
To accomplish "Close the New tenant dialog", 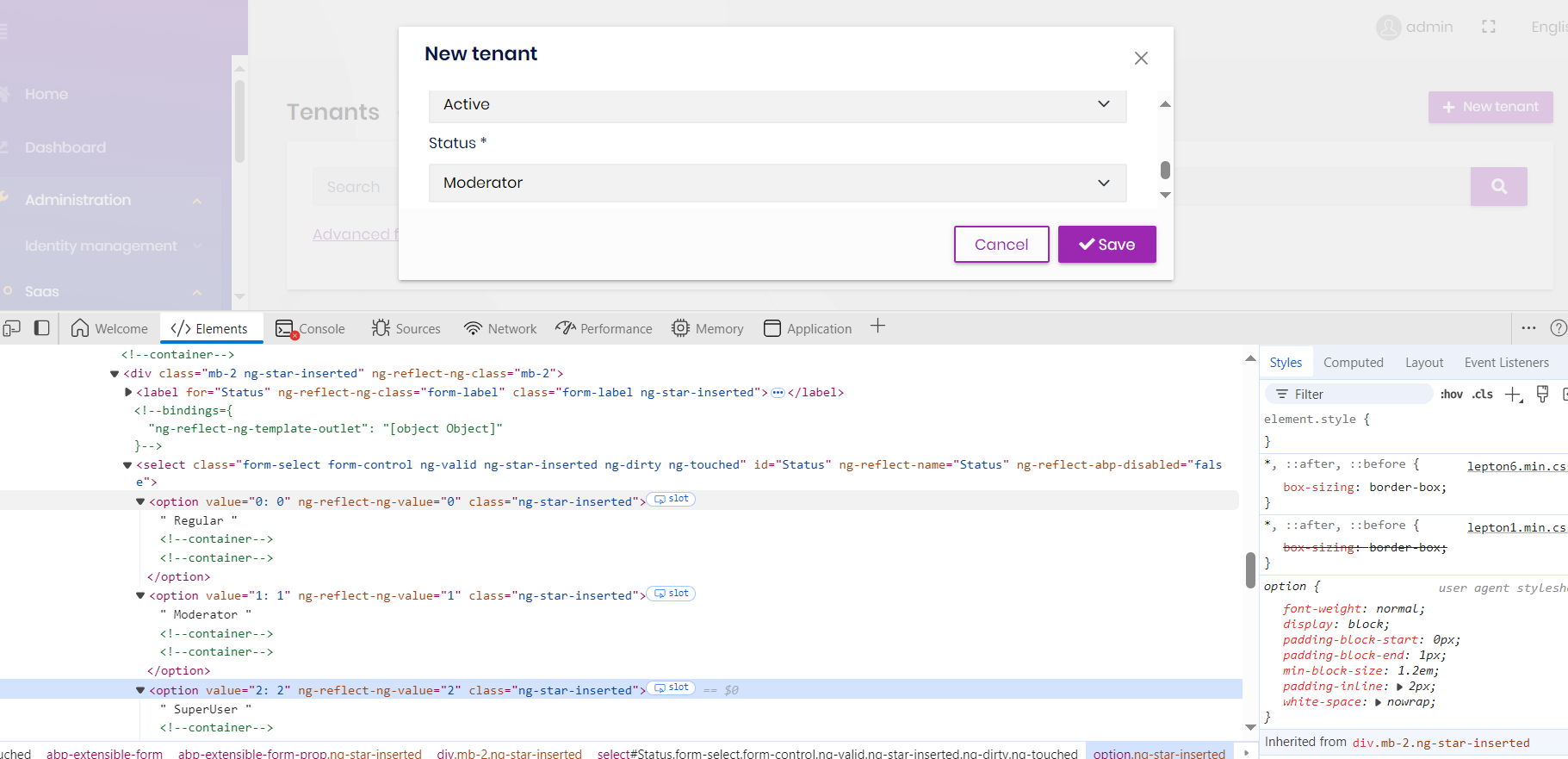I will 1141,58.
